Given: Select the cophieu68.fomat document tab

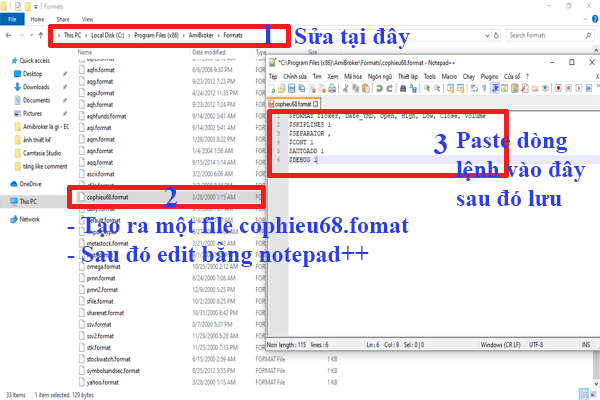Looking at the screenshot, I should pyautogui.click(x=293, y=104).
